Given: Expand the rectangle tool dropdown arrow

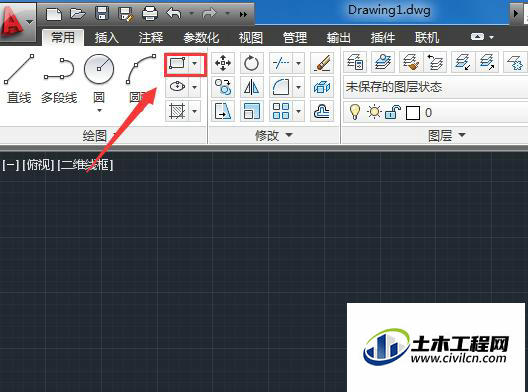Looking at the screenshot, I should [x=195, y=63].
